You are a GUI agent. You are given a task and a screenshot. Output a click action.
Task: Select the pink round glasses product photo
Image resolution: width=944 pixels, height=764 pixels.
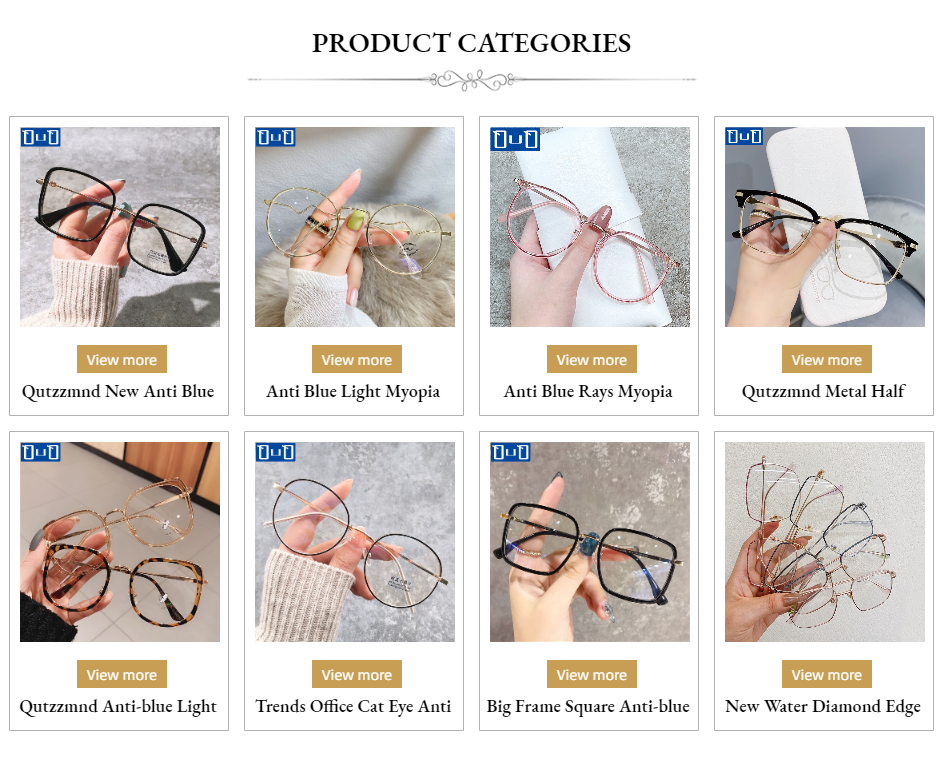pyautogui.click(x=590, y=227)
